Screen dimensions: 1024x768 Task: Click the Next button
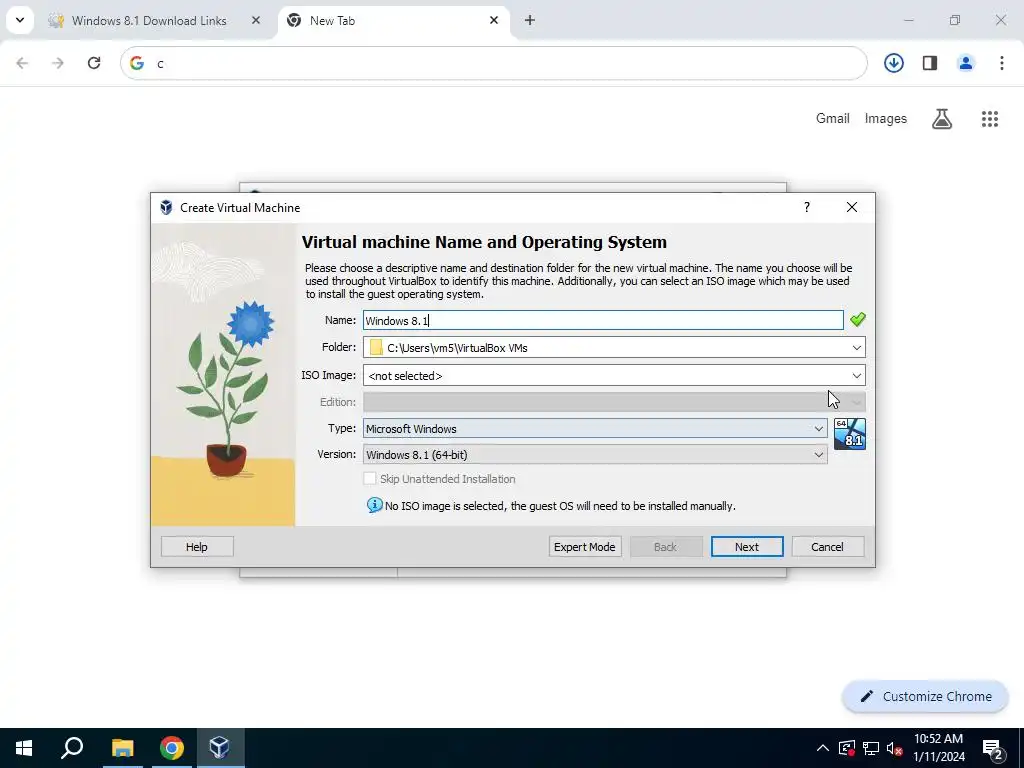(746, 547)
